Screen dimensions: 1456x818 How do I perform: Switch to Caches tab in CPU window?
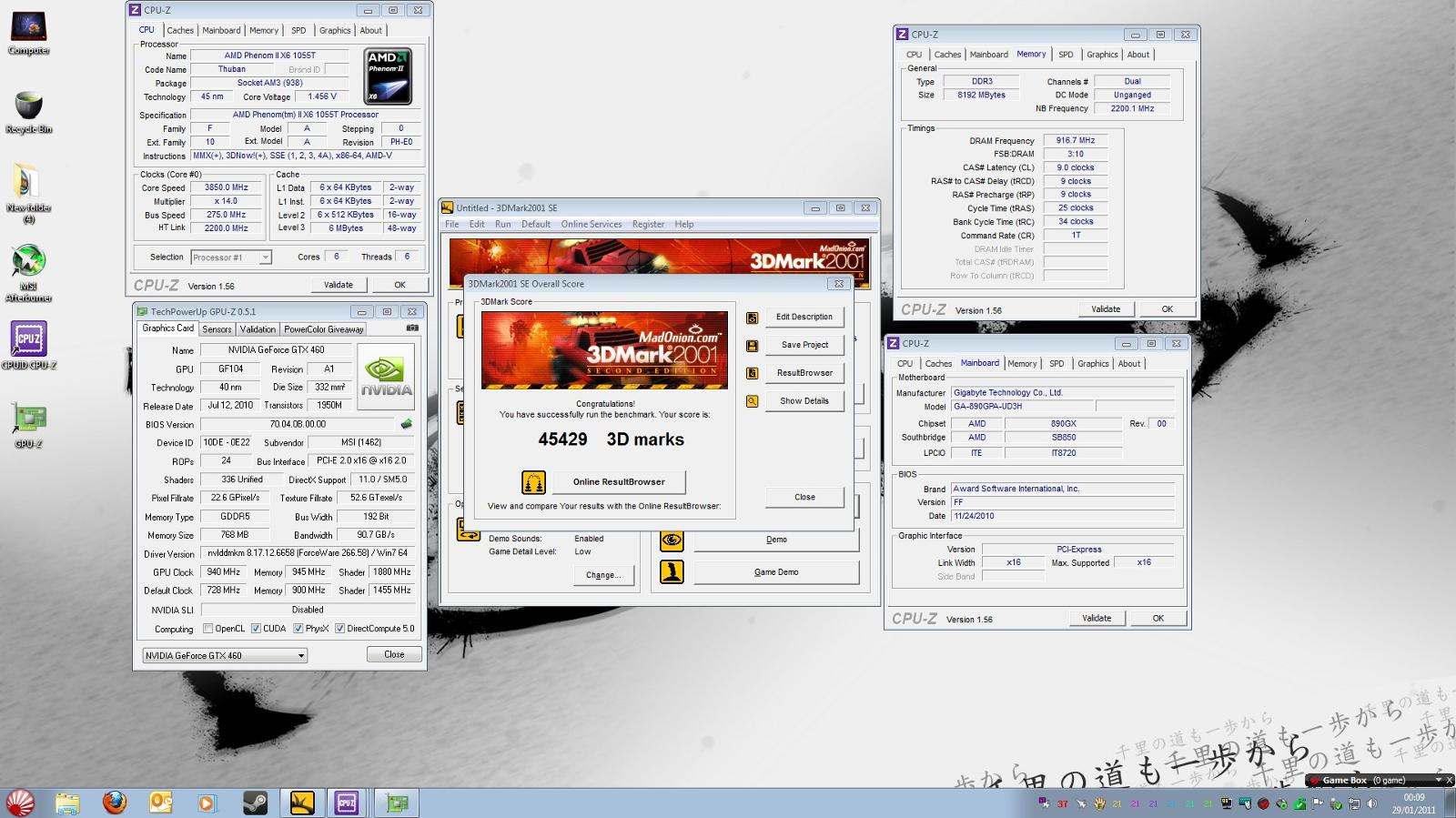(x=180, y=30)
